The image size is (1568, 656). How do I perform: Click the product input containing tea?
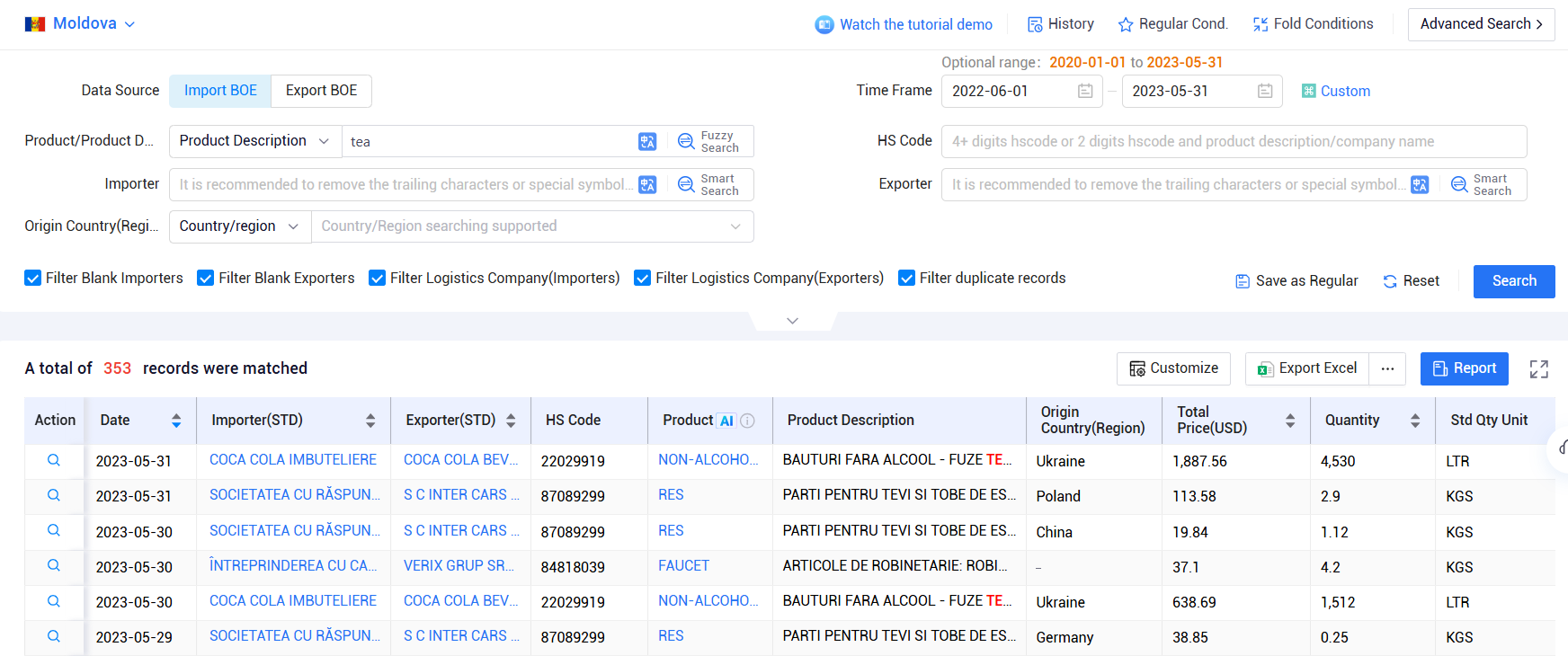coord(490,141)
